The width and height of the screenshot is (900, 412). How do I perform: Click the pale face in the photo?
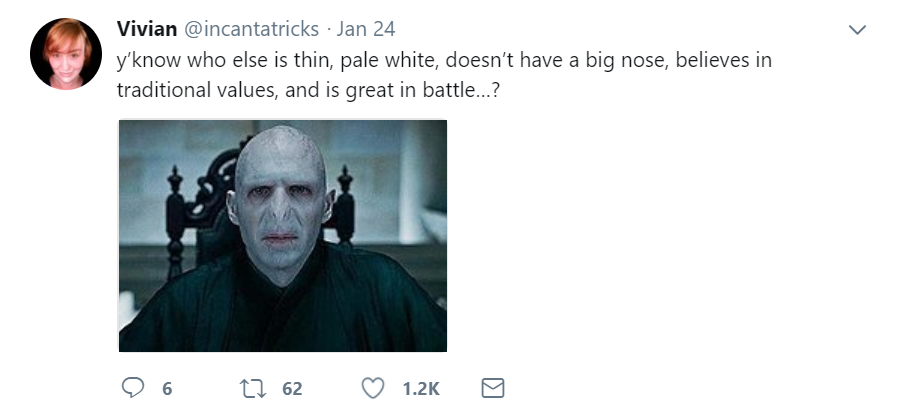click(x=280, y=204)
